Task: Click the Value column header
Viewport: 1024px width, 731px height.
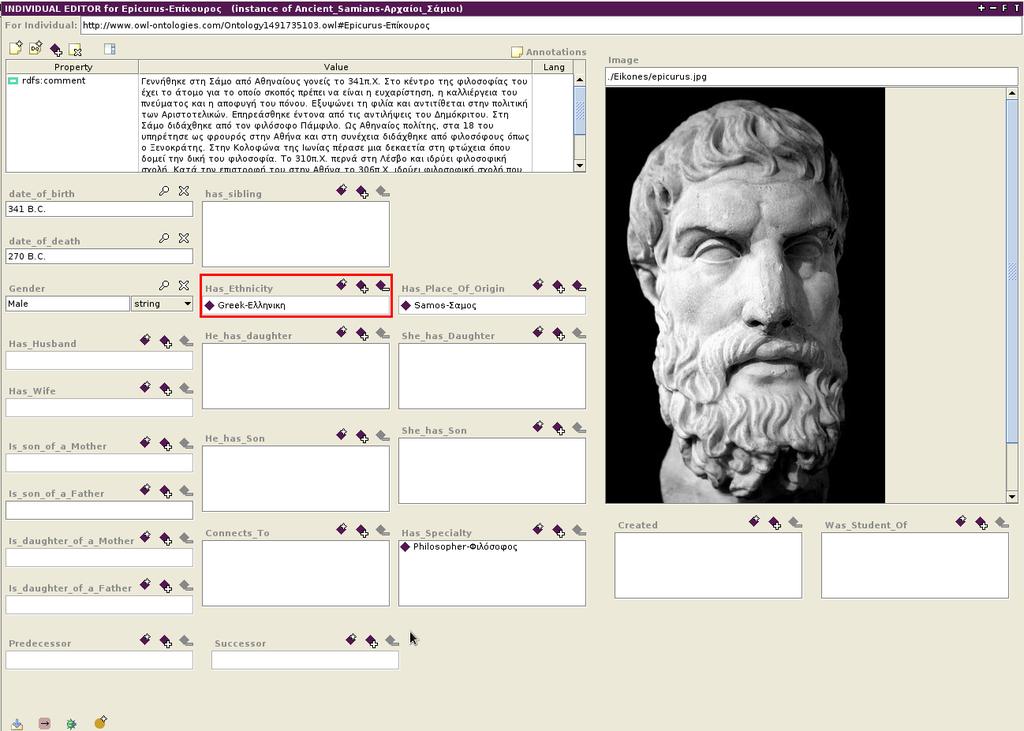Action: pos(336,67)
